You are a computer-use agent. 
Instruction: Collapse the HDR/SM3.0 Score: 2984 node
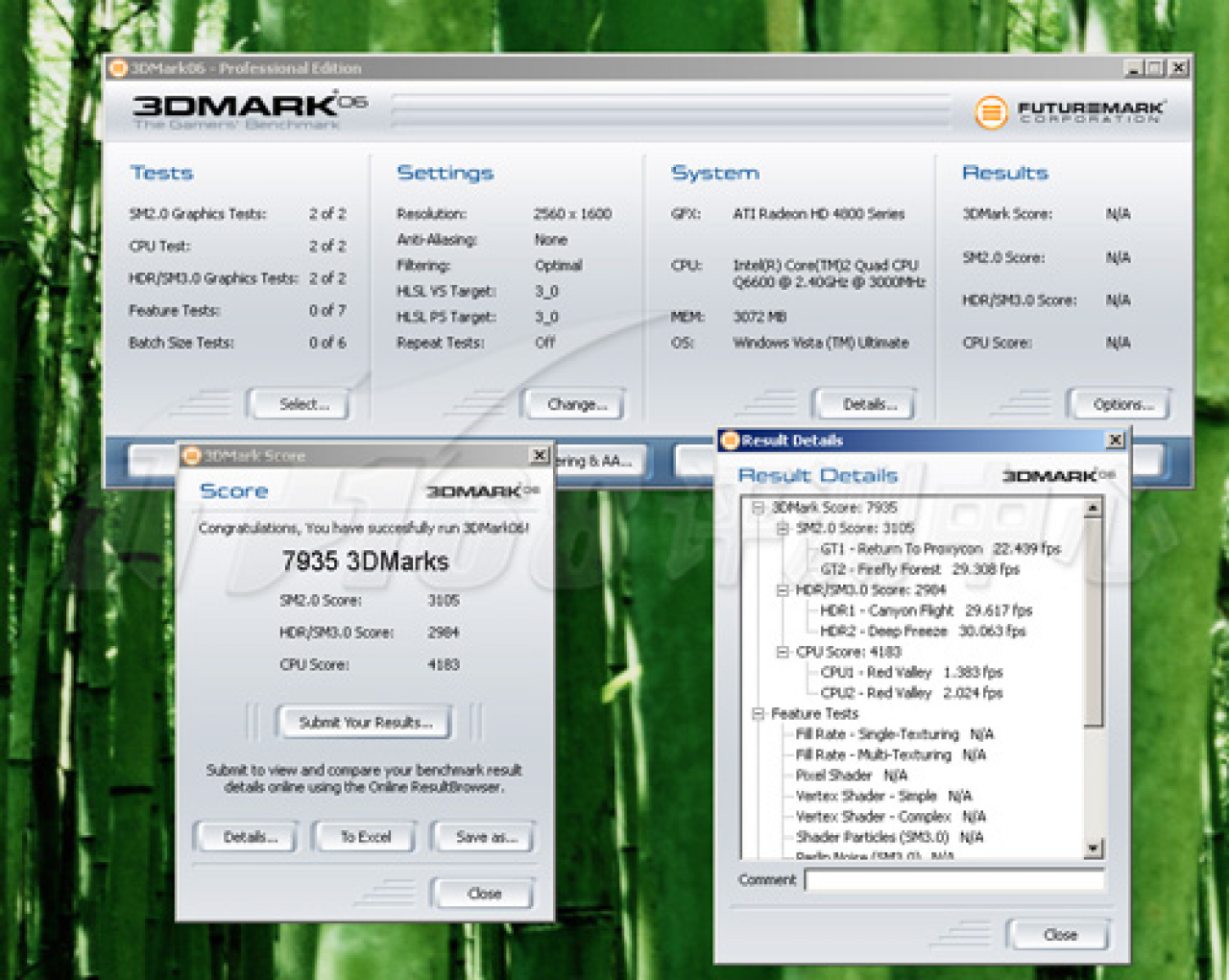click(782, 589)
